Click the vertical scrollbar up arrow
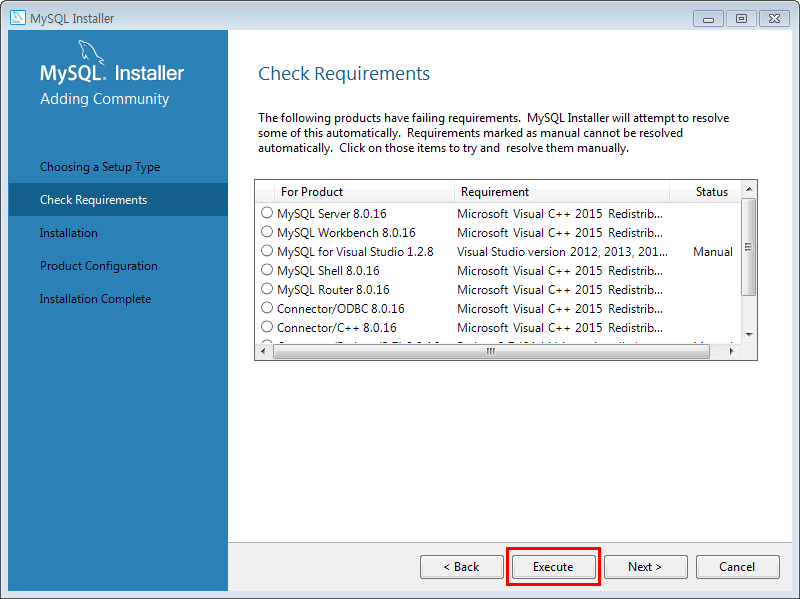This screenshot has height=599, width=800. pos(748,189)
